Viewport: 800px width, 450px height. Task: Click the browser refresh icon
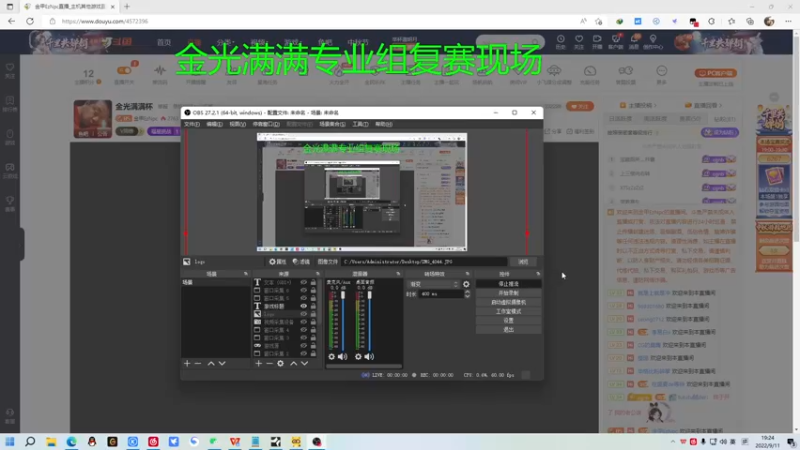(x=30, y=21)
